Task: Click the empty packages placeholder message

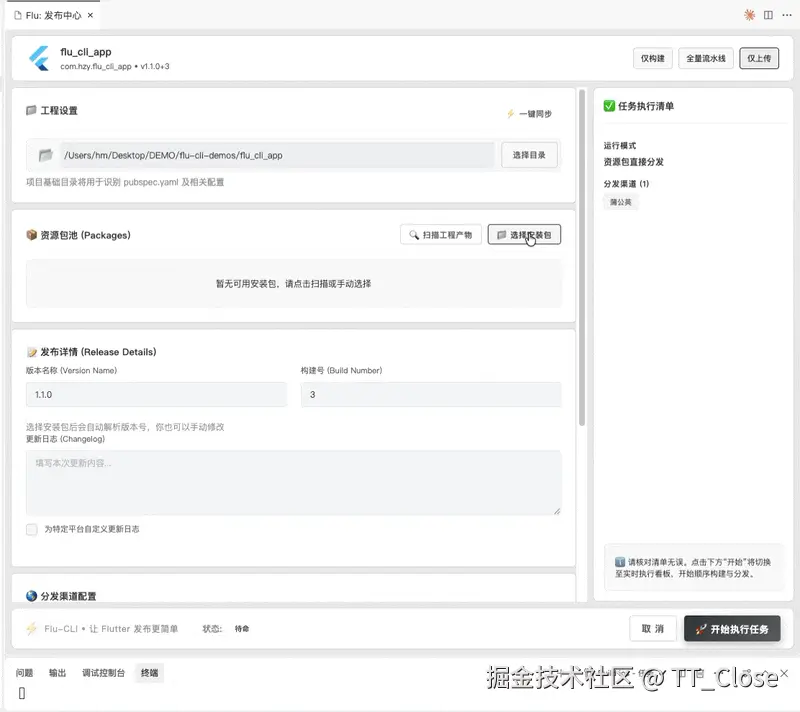Action: coord(293,284)
